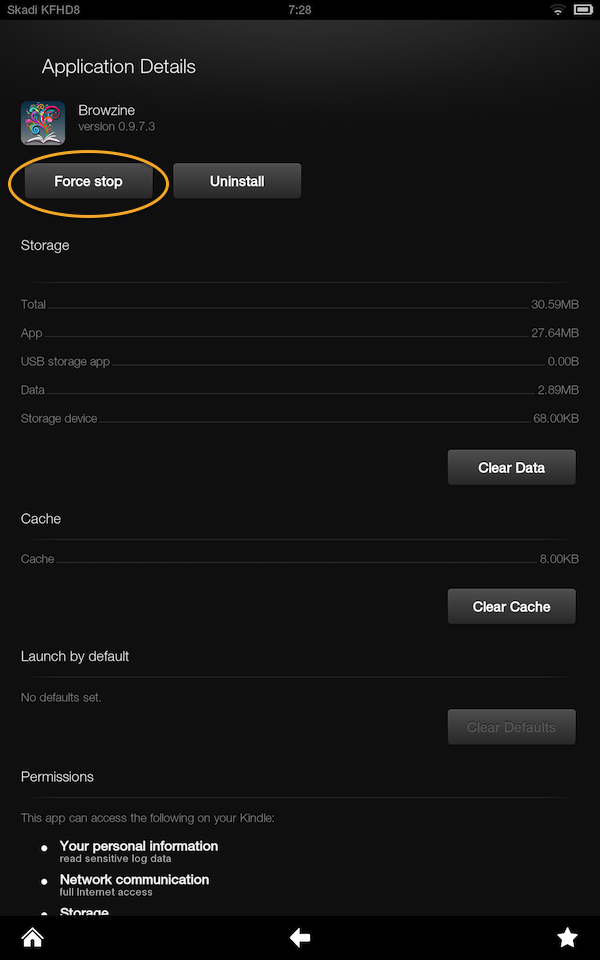The width and height of the screenshot is (600, 960).
Task: Clear Cache for Browzine
Action: tap(511, 606)
